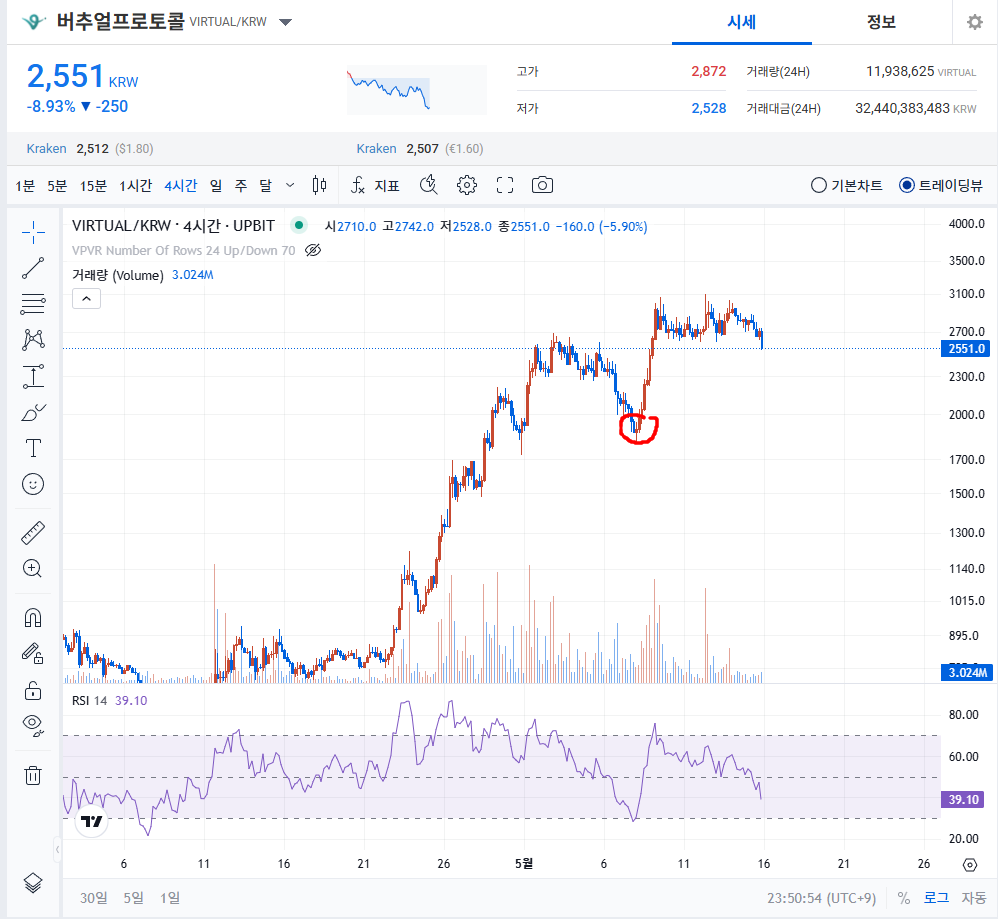This screenshot has width=998, height=919.
Task: Lock all drawing tools
Action: (33, 690)
